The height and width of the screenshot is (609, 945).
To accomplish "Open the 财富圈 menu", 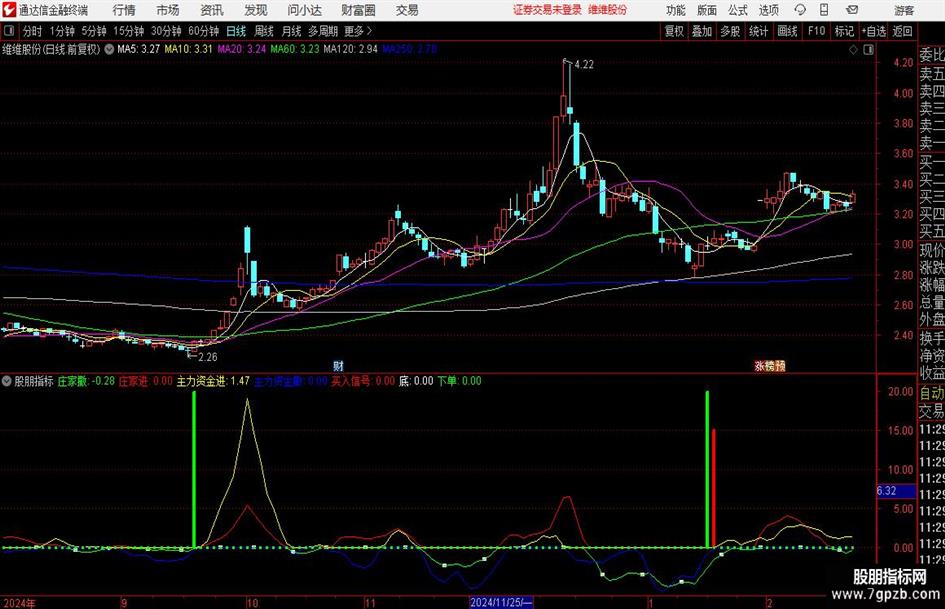I will click(x=358, y=10).
